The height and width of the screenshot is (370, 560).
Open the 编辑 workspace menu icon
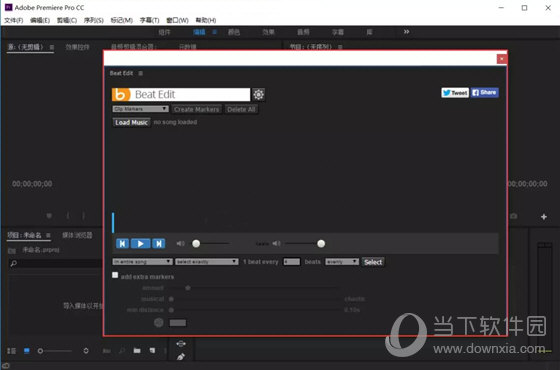(x=215, y=32)
